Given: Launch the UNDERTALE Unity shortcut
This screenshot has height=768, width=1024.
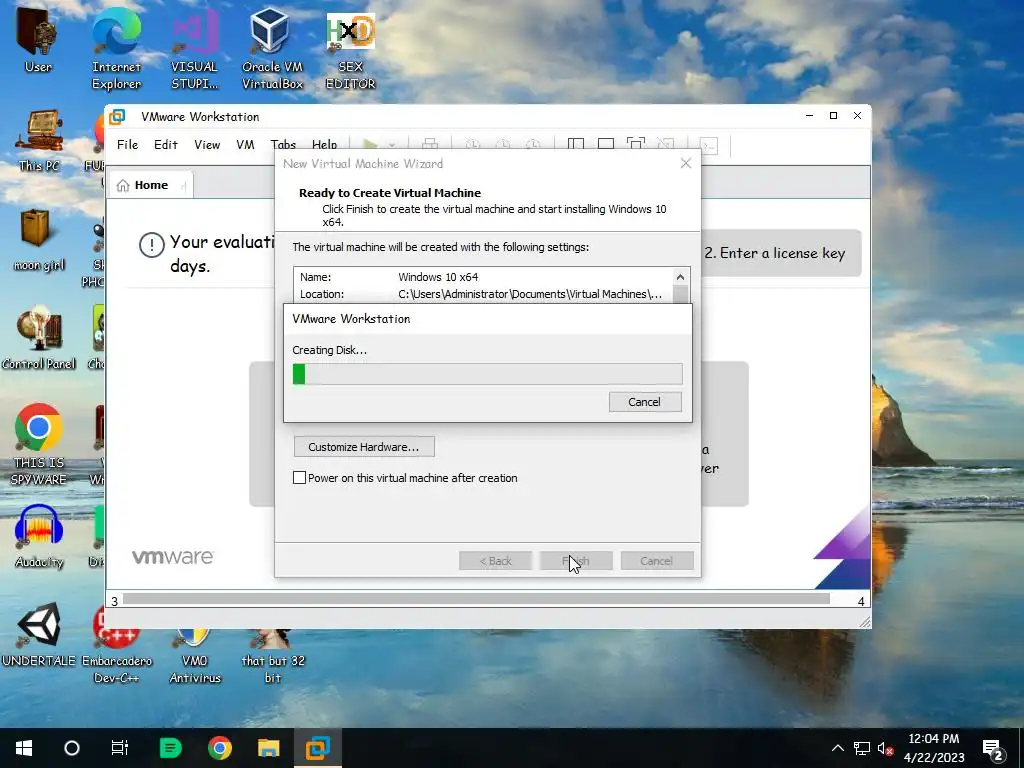Looking at the screenshot, I should tap(39, 635).
